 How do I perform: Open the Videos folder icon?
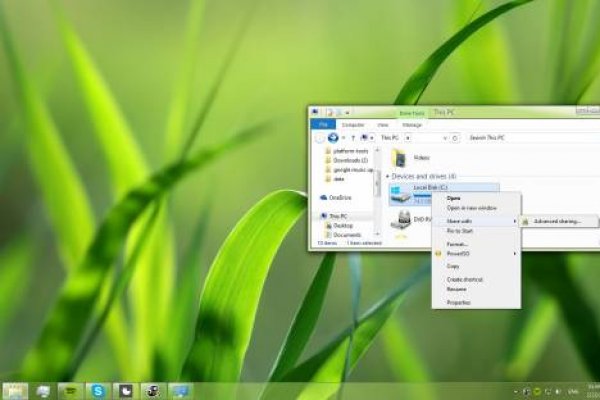(399, 157)
